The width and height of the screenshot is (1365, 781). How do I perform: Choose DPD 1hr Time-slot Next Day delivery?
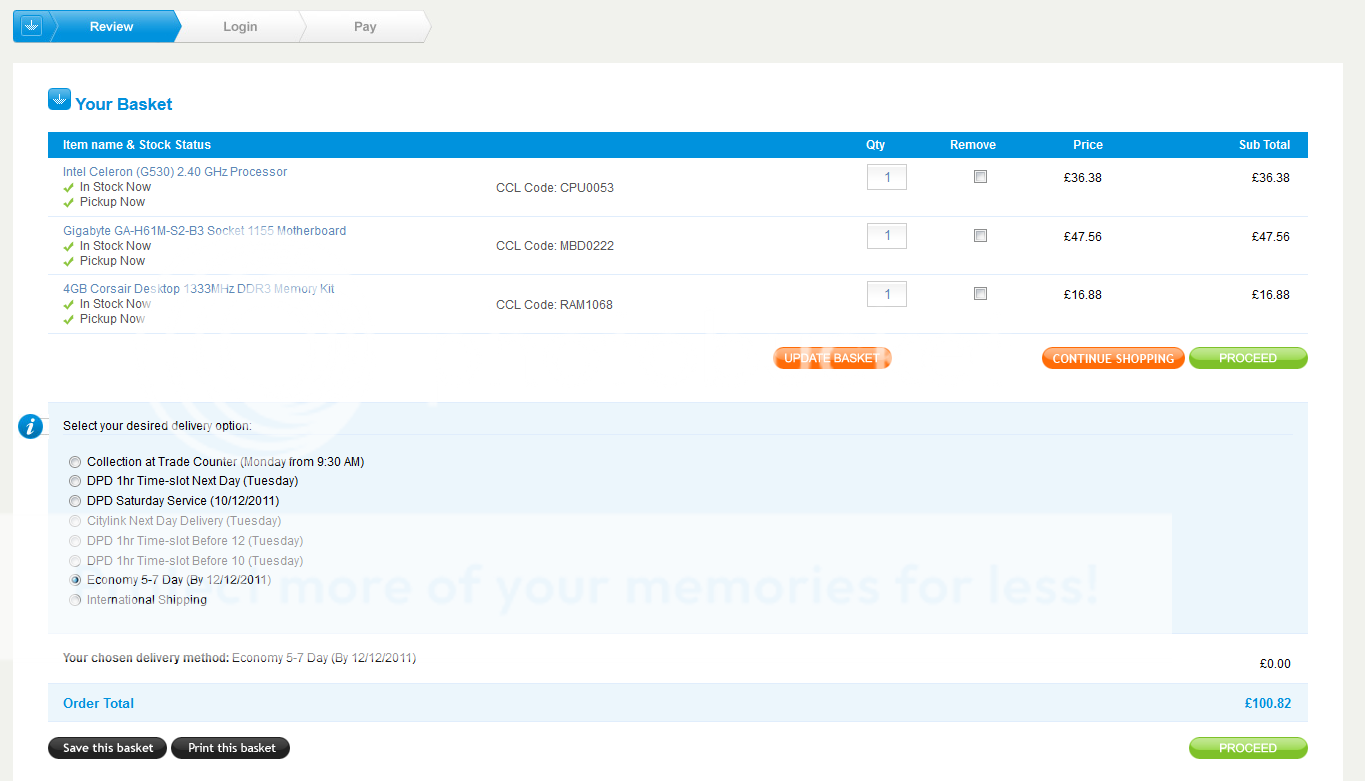coord(75,481)
